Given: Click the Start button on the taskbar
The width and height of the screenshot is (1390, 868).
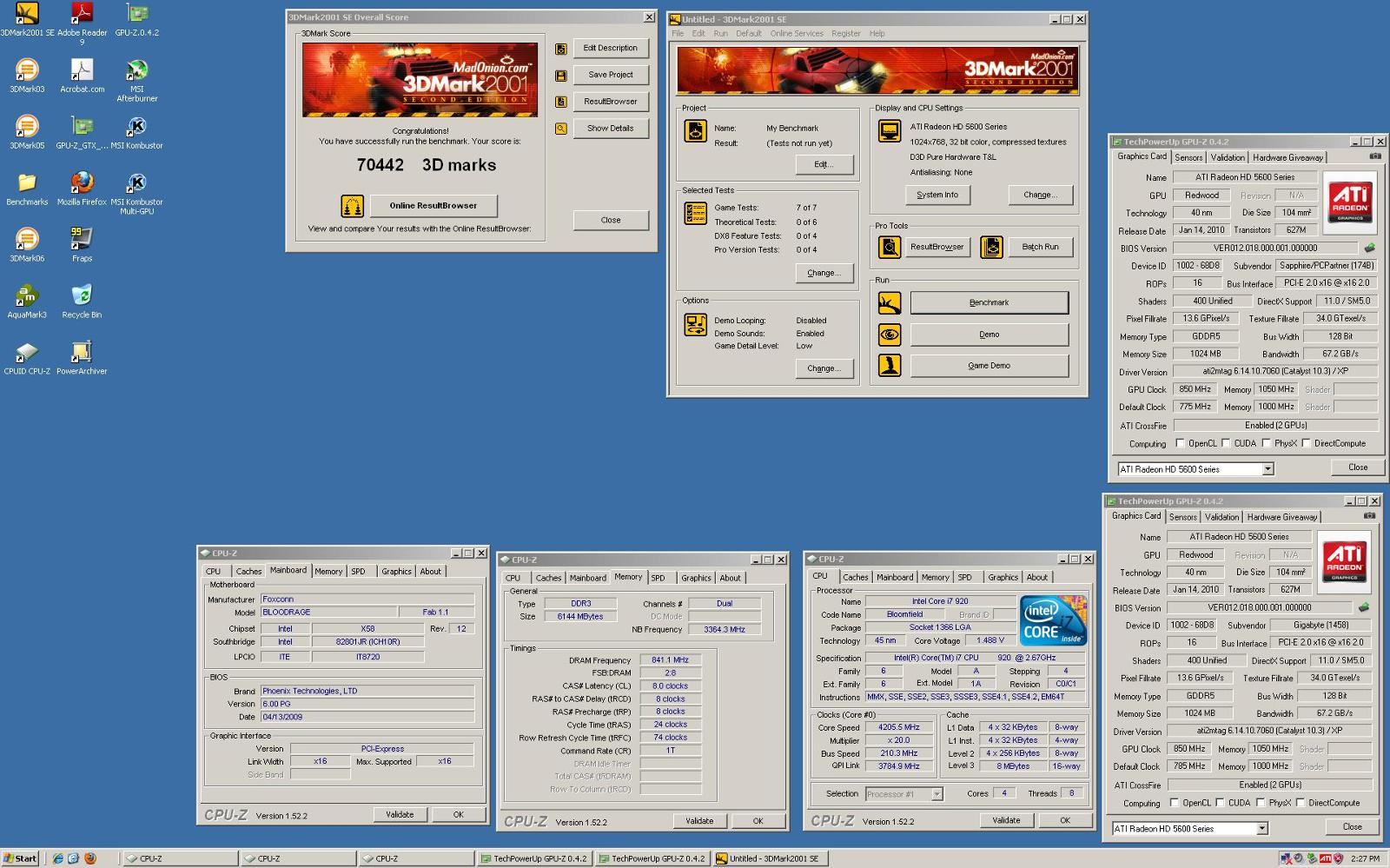Looking at the screenshot, I should point(20,858).
